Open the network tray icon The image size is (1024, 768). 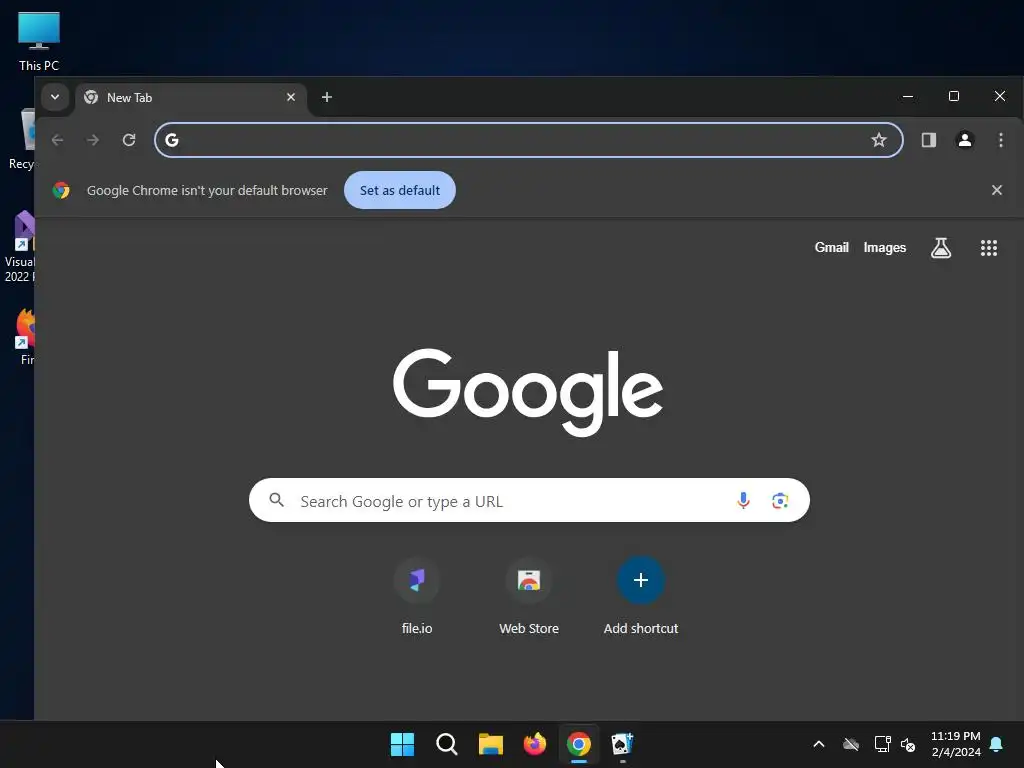(x=882, y=744)
